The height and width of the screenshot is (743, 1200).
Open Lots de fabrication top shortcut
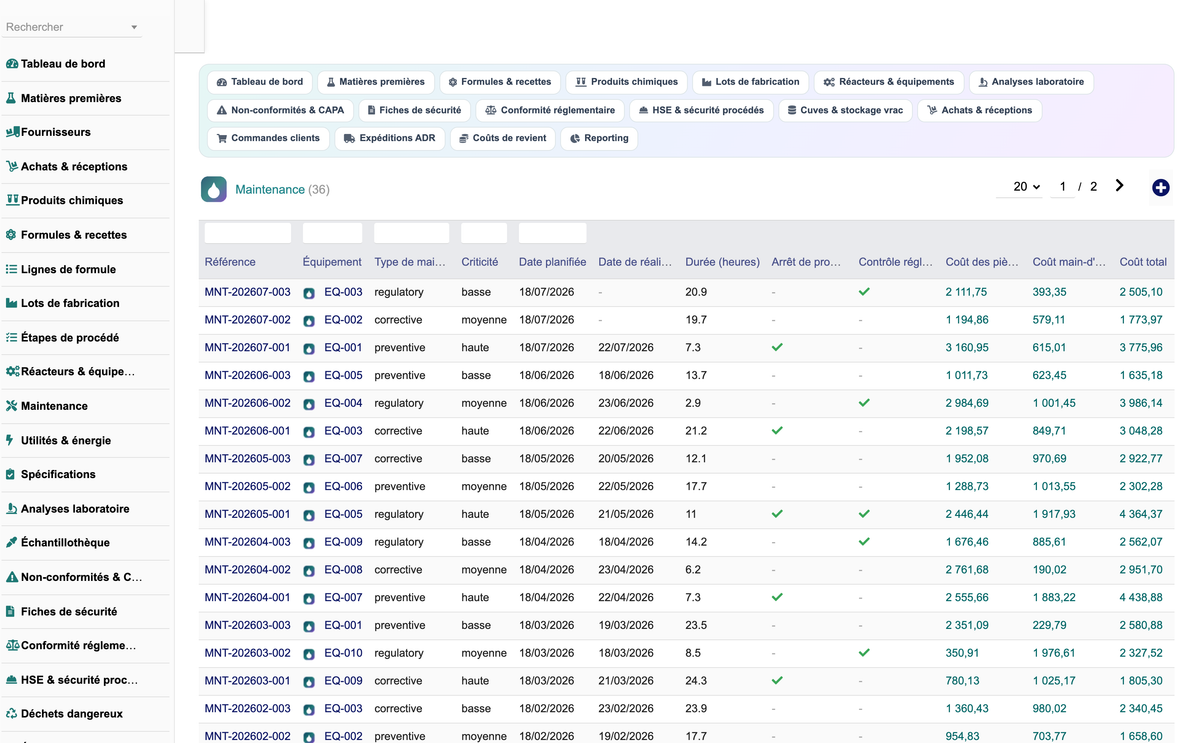(x=750, y=82)
